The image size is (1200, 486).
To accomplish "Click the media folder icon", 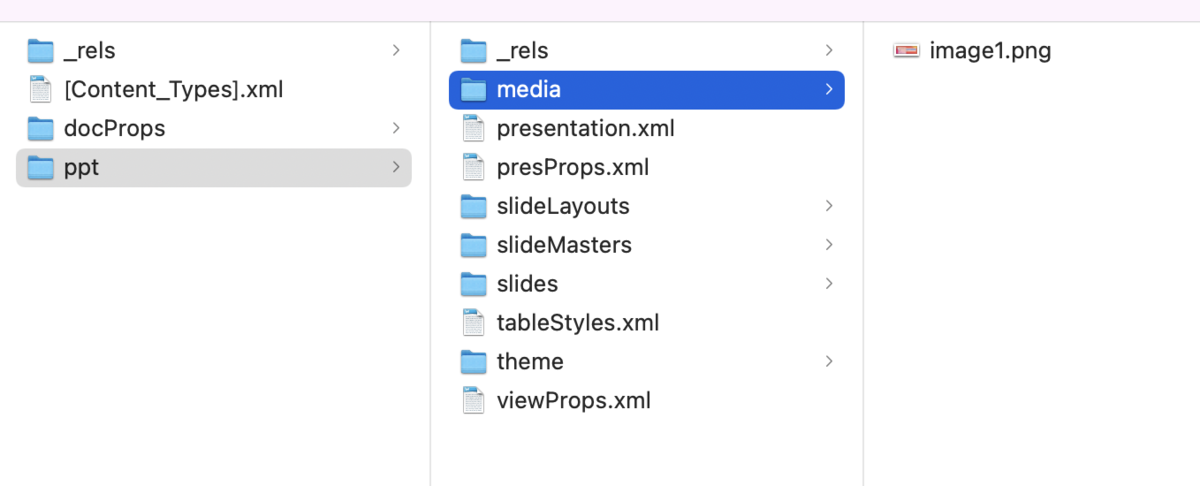I will pos(474,89).
